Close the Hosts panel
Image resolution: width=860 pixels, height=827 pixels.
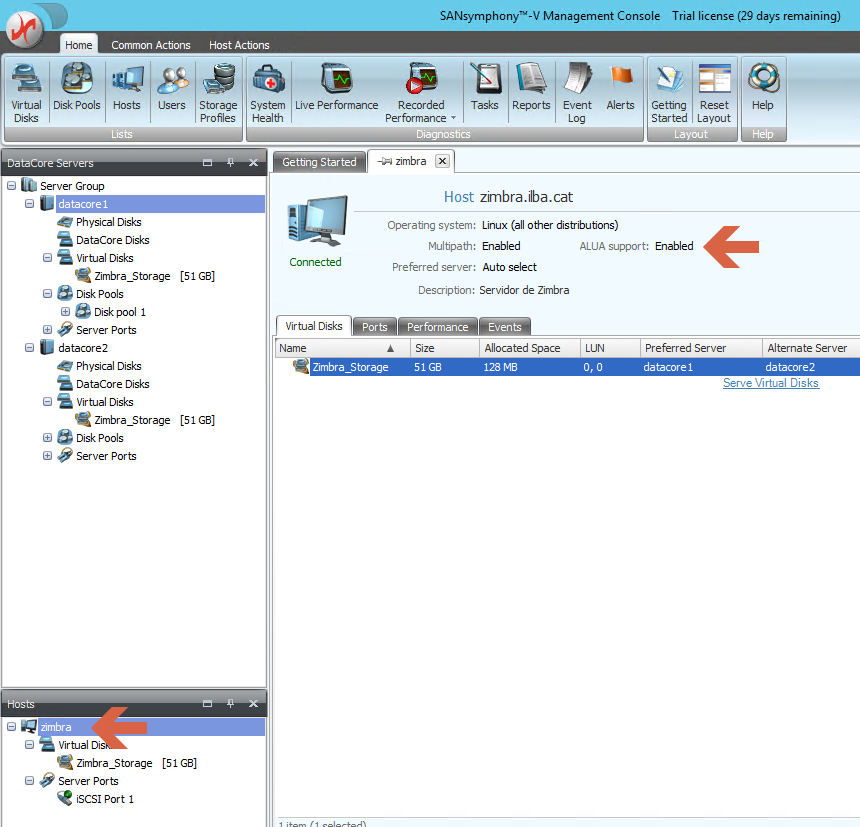[253, 704]
